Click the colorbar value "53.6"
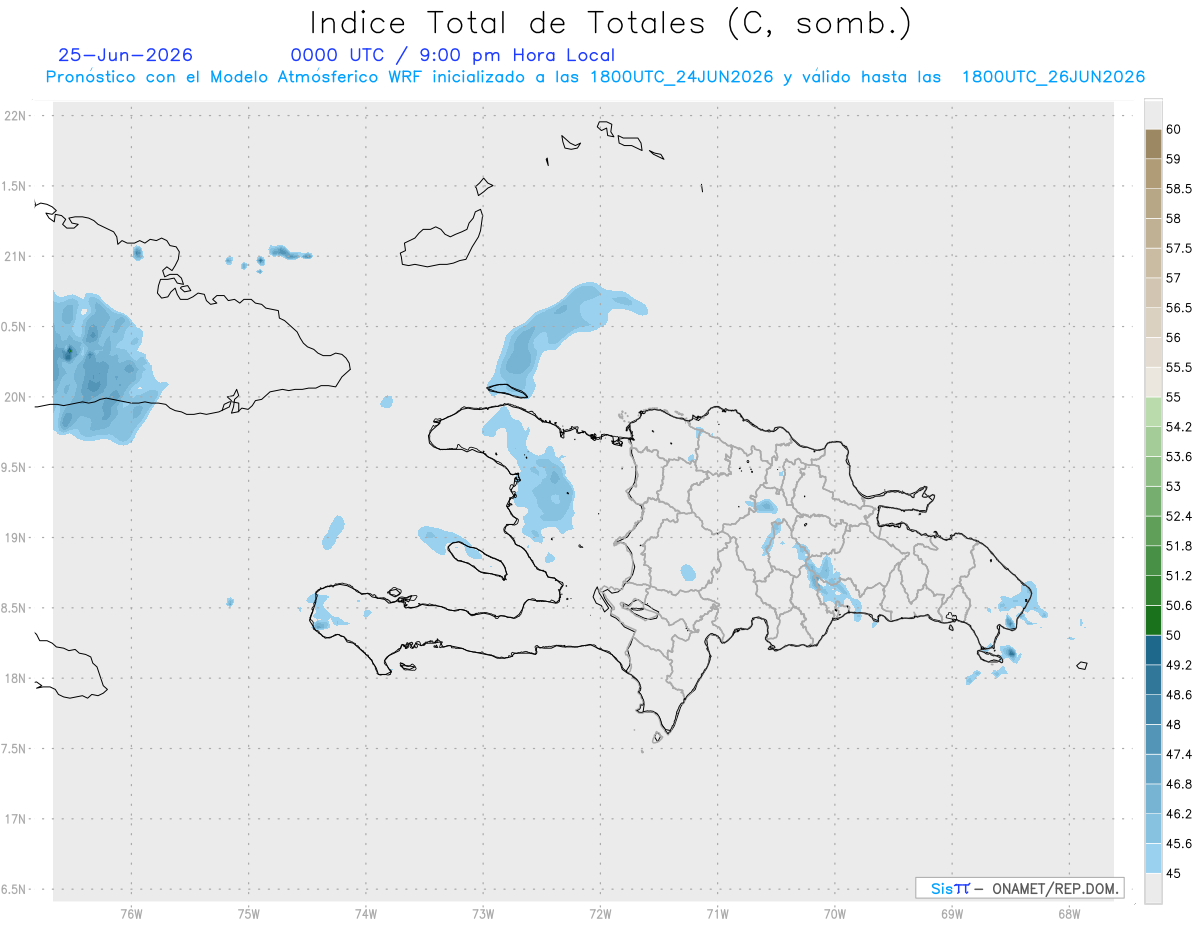Viewport: 1200px width, 927px height. 1179,457
